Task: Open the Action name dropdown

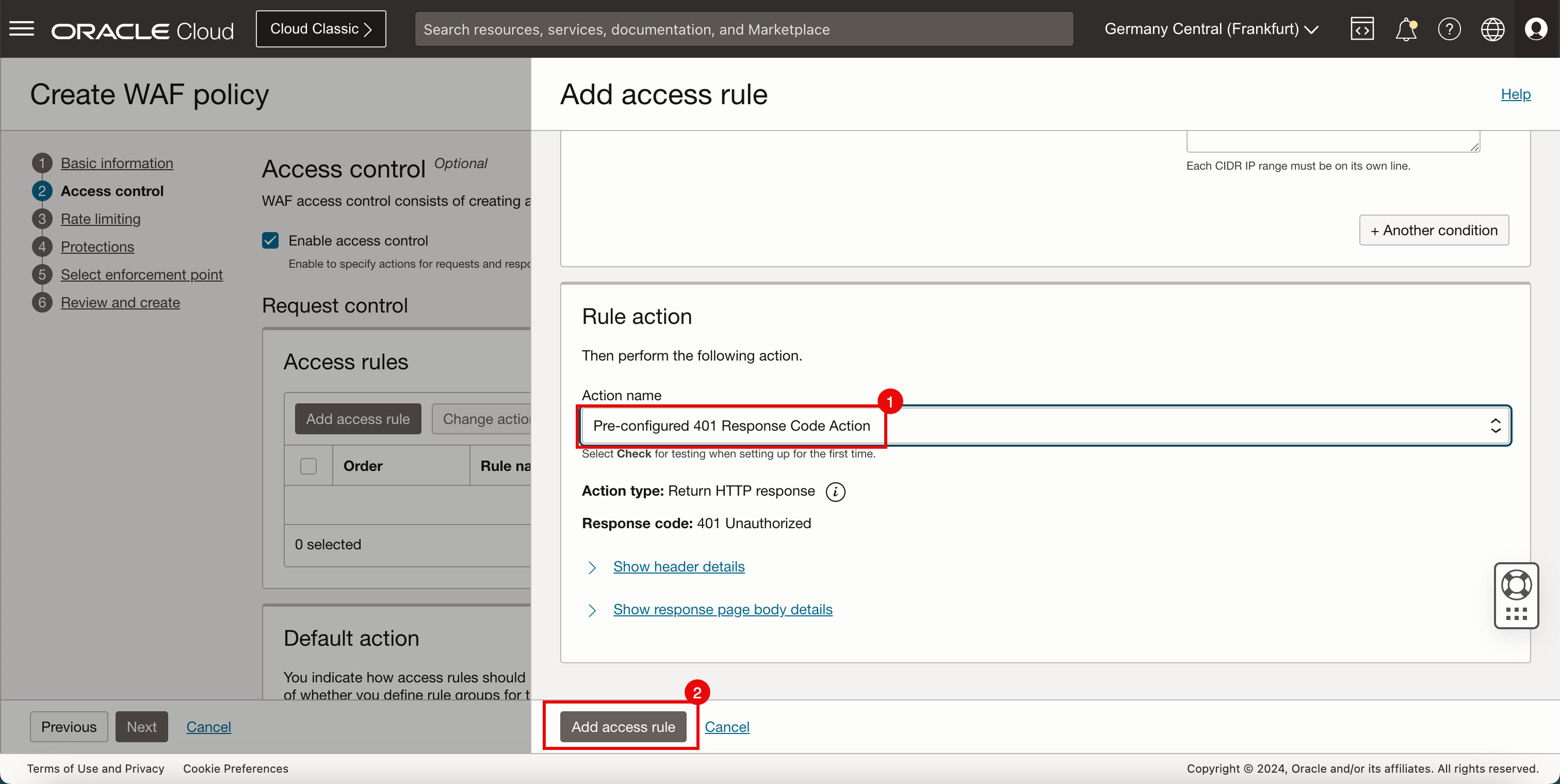Action: click(1043, 424)
